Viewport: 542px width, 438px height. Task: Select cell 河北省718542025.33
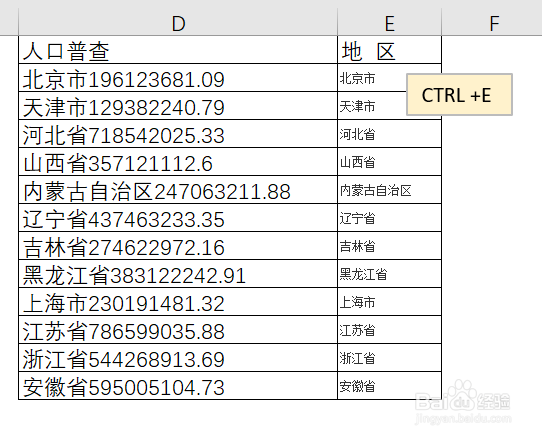pos(178,134)
